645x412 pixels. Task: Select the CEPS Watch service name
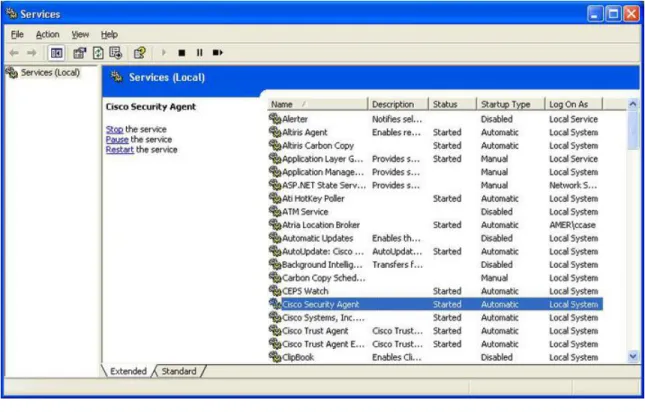tap(305, 291)
